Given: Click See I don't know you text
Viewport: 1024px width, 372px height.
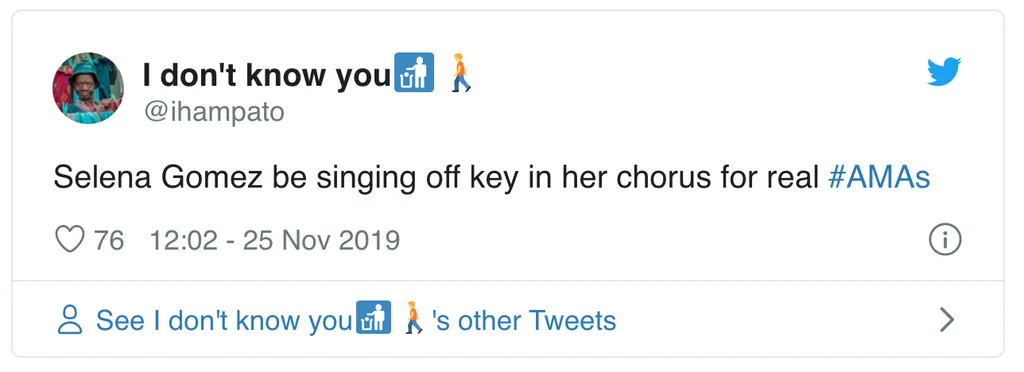Looking at the screenshot, I should coord(224,320).
